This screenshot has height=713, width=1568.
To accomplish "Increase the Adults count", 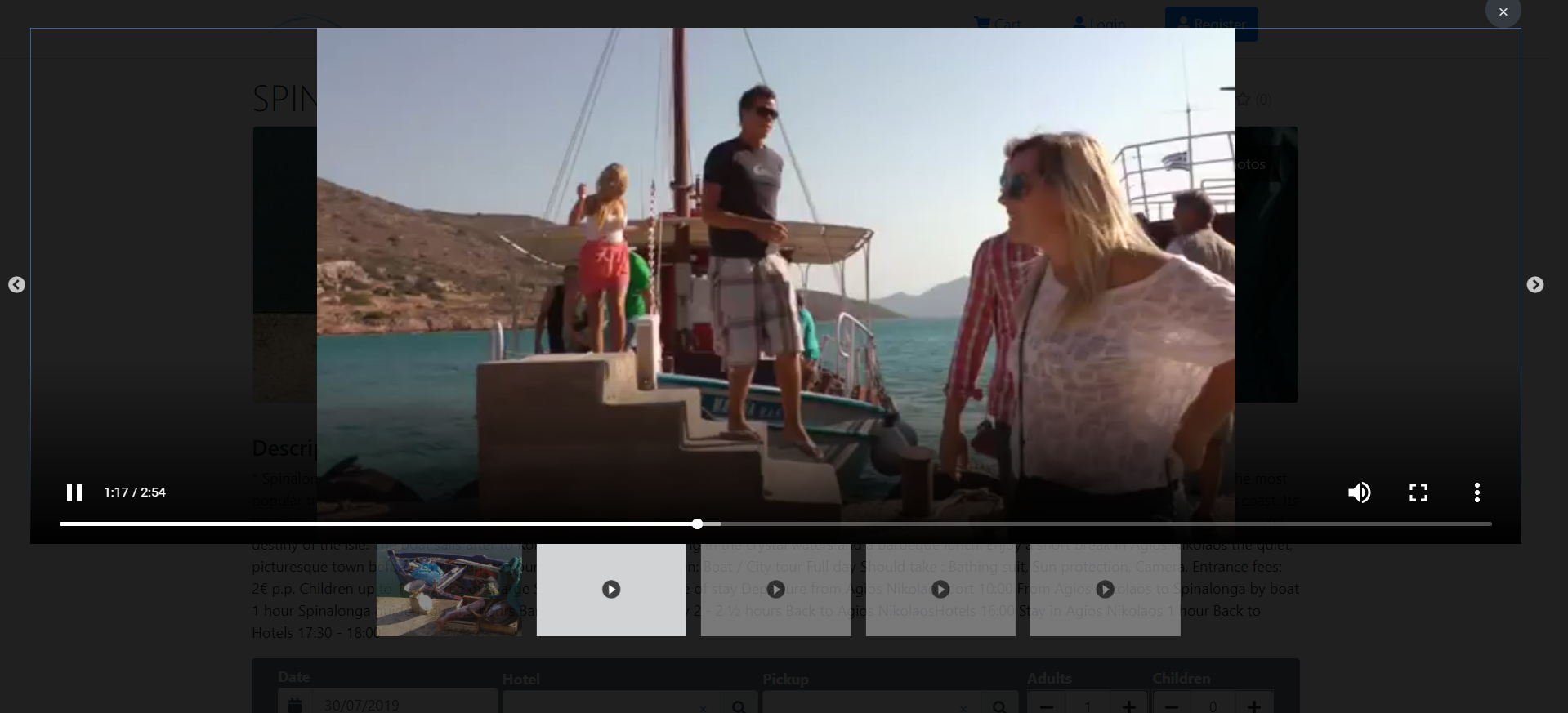I will 1128,706.
